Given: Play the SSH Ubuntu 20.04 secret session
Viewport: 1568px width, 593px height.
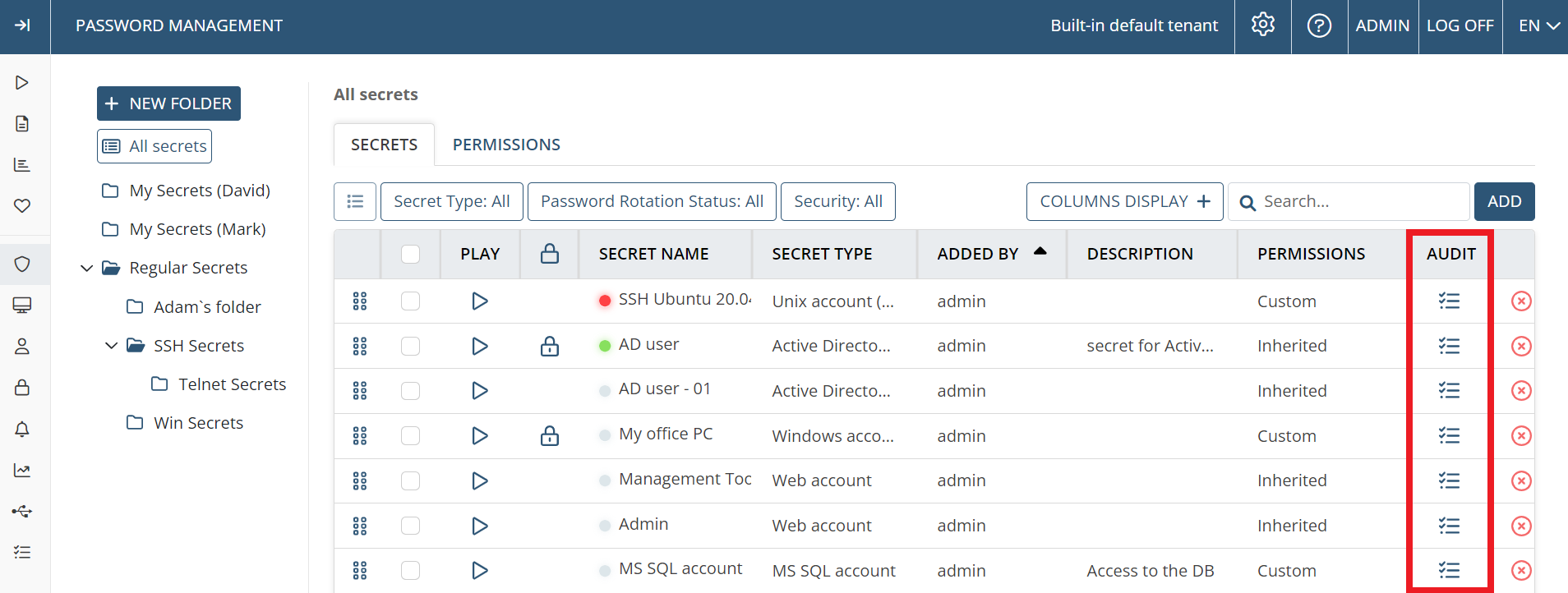Looking at the screenshot, I should (480, 301).
